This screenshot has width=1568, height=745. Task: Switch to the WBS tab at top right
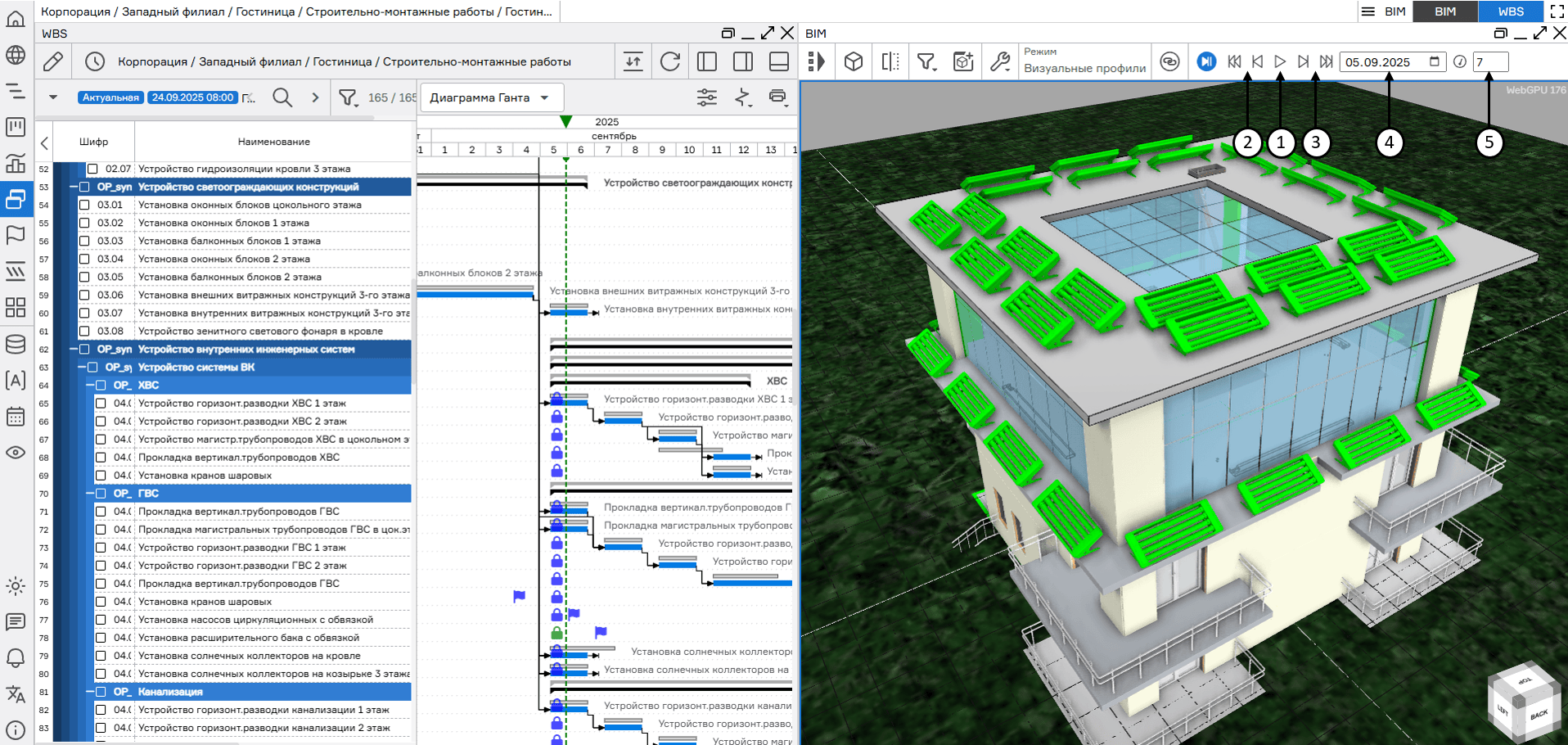tap(1510, 11)
